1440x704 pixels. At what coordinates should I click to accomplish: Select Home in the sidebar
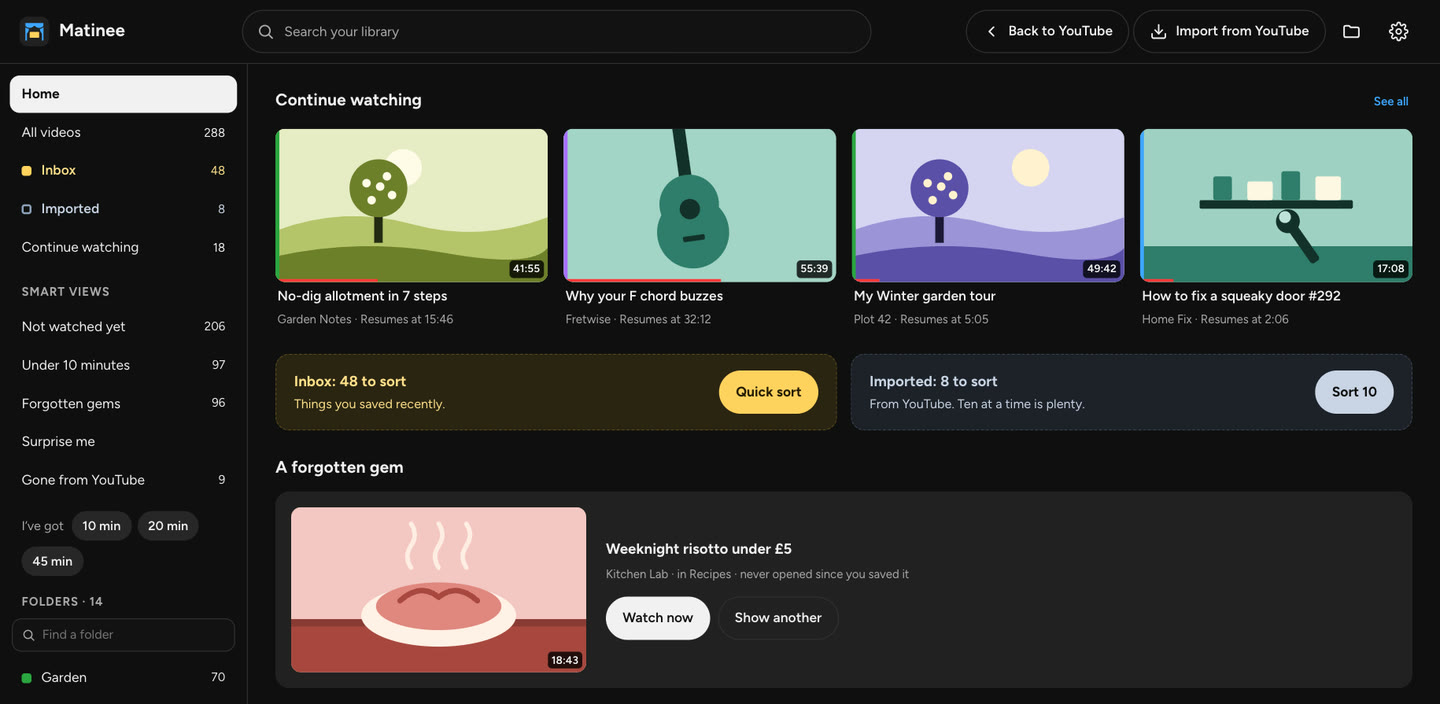[123, 94]
